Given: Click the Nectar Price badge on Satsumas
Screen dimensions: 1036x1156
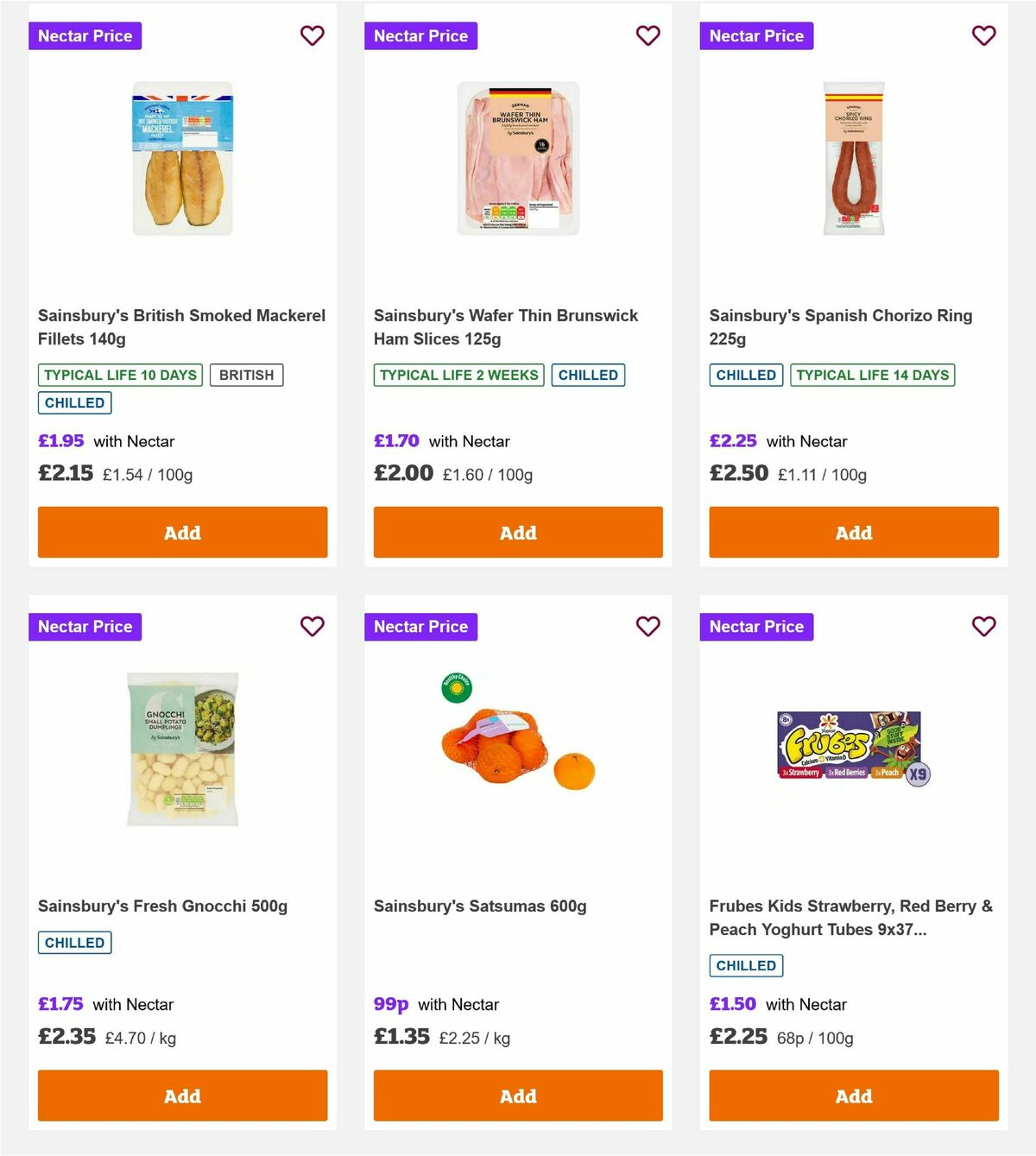Looking at the screenshot, I should tap(421, 626).
